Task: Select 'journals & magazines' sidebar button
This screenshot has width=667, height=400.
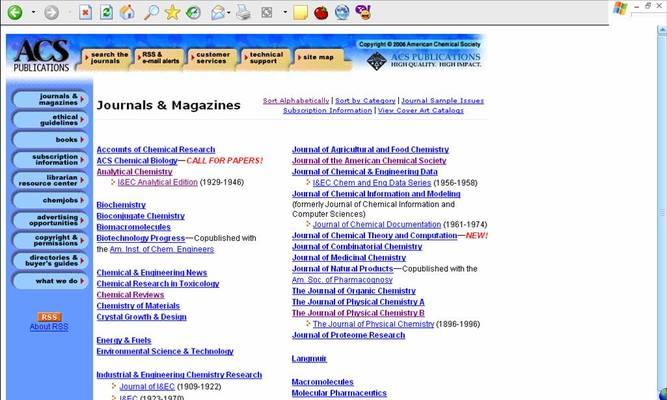Action: (x=50, y=100)
